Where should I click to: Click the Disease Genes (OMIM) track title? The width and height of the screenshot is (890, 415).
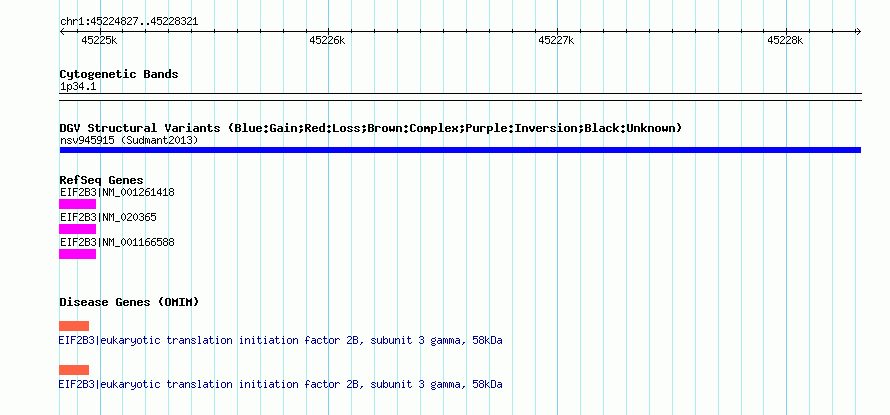click(x=129, y=302)
